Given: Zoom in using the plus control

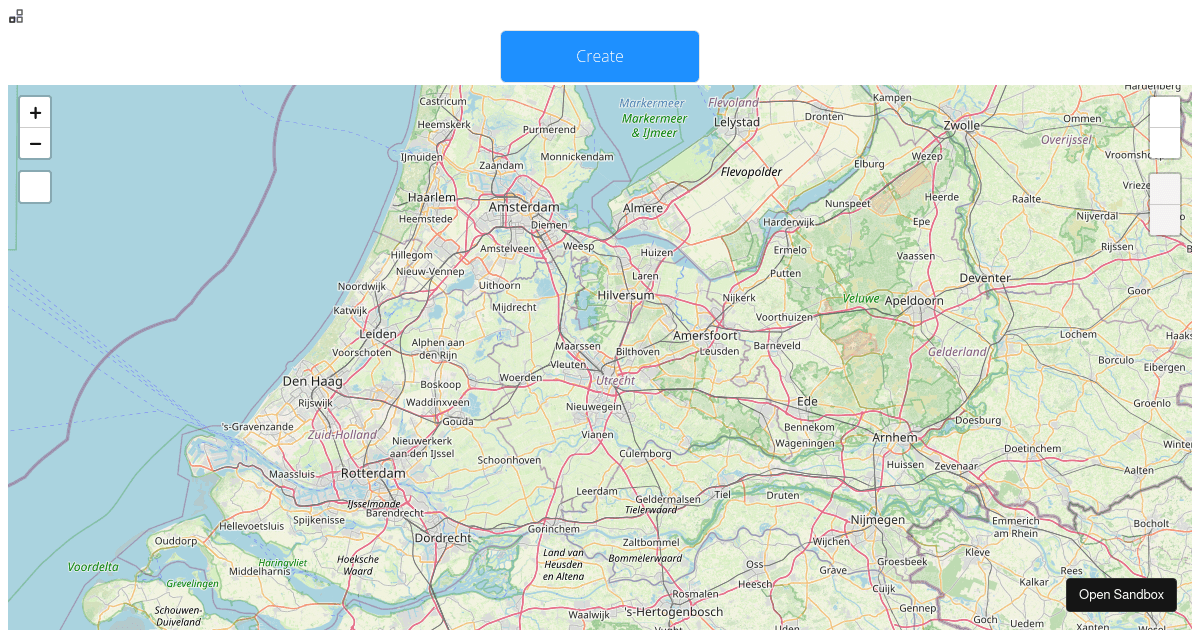Looking at the screenshot, I should pos(35,112).
